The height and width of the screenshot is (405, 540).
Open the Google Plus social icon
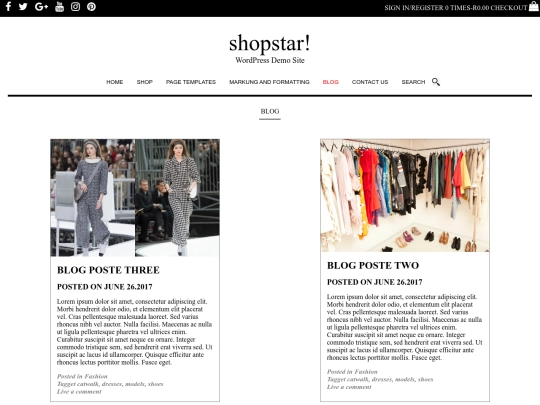pos(41,7)
